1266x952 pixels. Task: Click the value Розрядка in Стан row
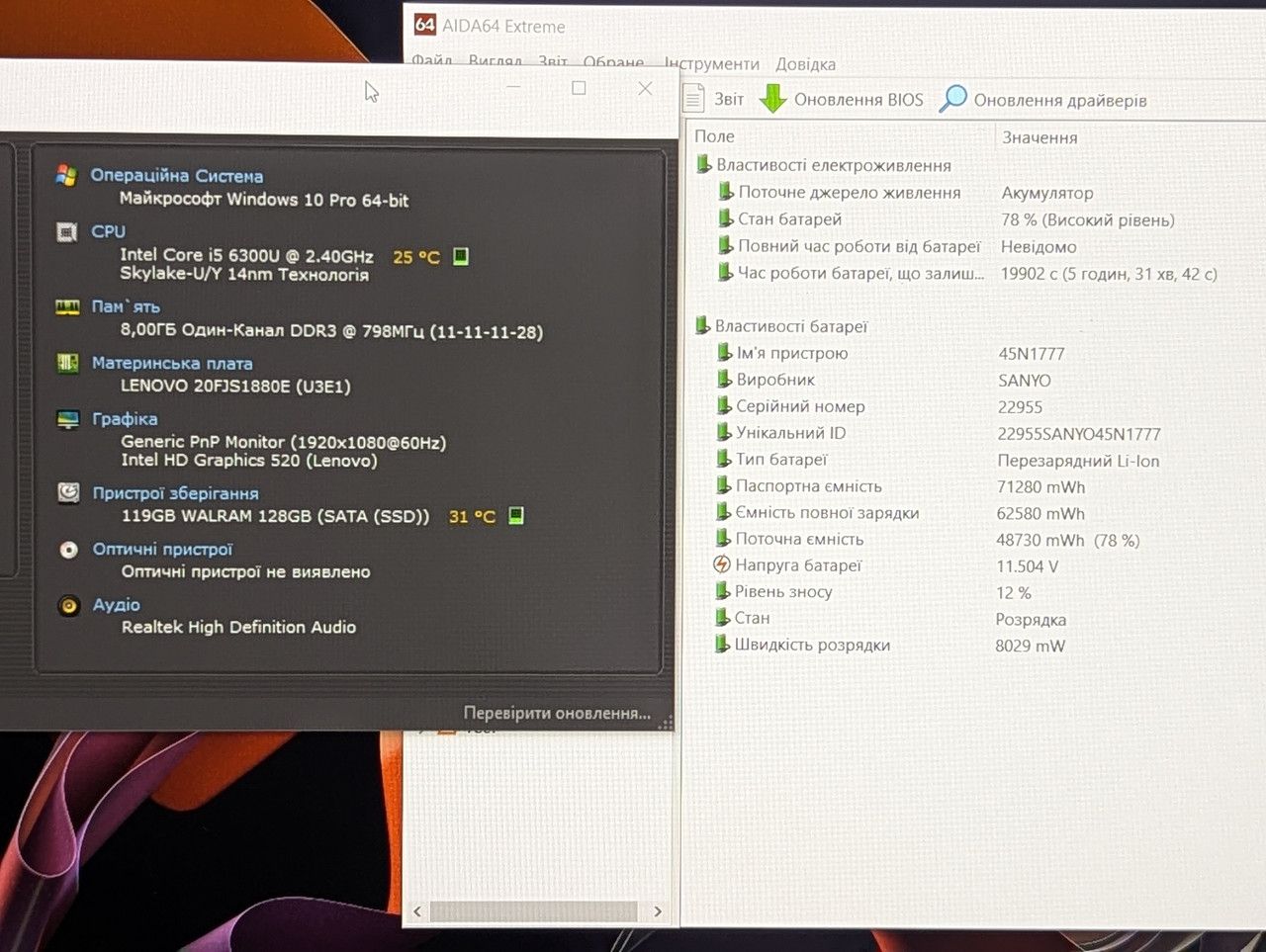(x=1031, y=620)
